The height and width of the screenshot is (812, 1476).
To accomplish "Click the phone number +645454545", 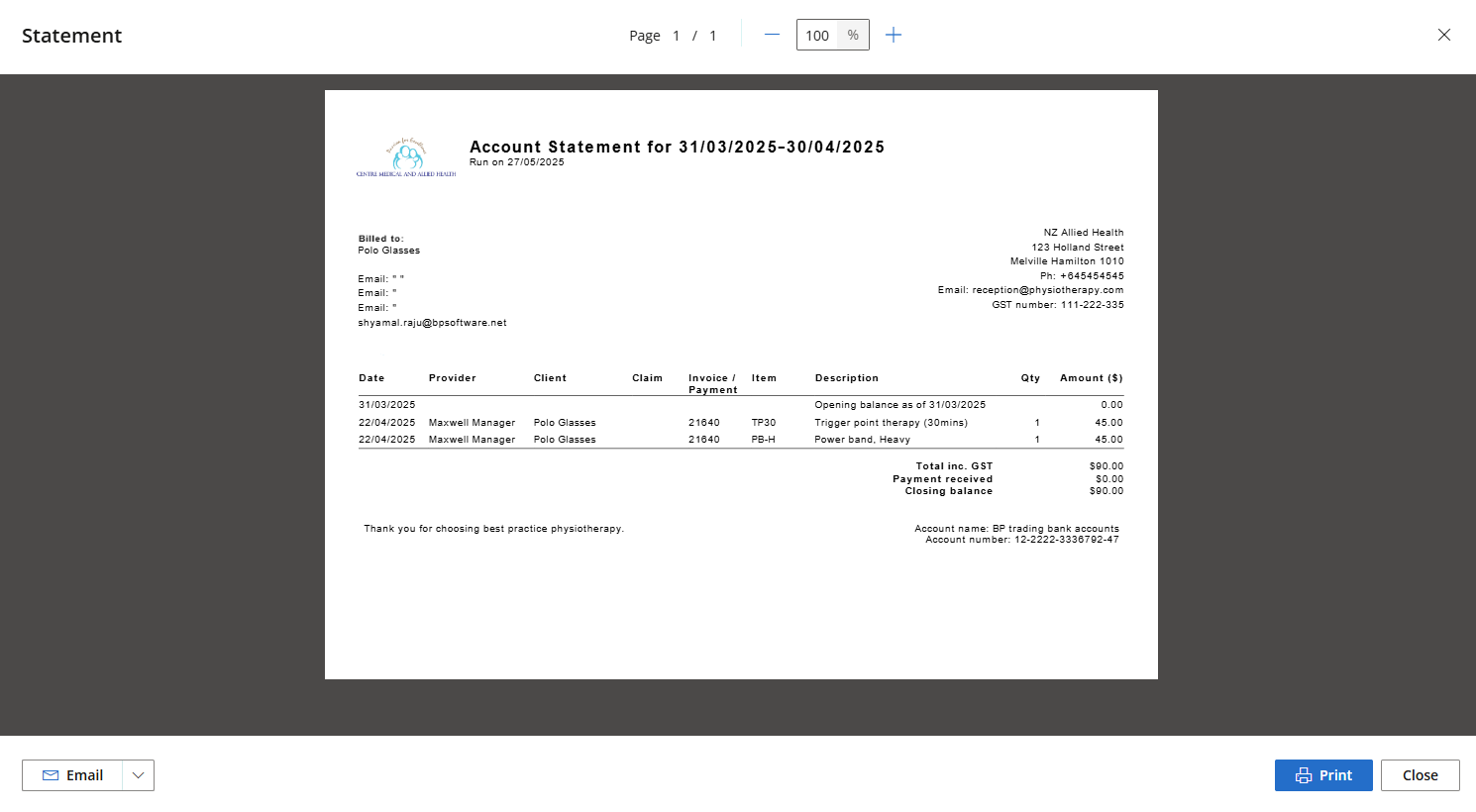I will (x=1092, y=276).
